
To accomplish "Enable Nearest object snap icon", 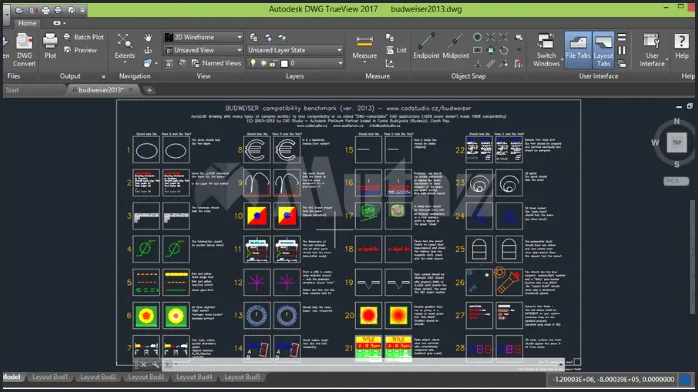I will (x=503, y=64).
